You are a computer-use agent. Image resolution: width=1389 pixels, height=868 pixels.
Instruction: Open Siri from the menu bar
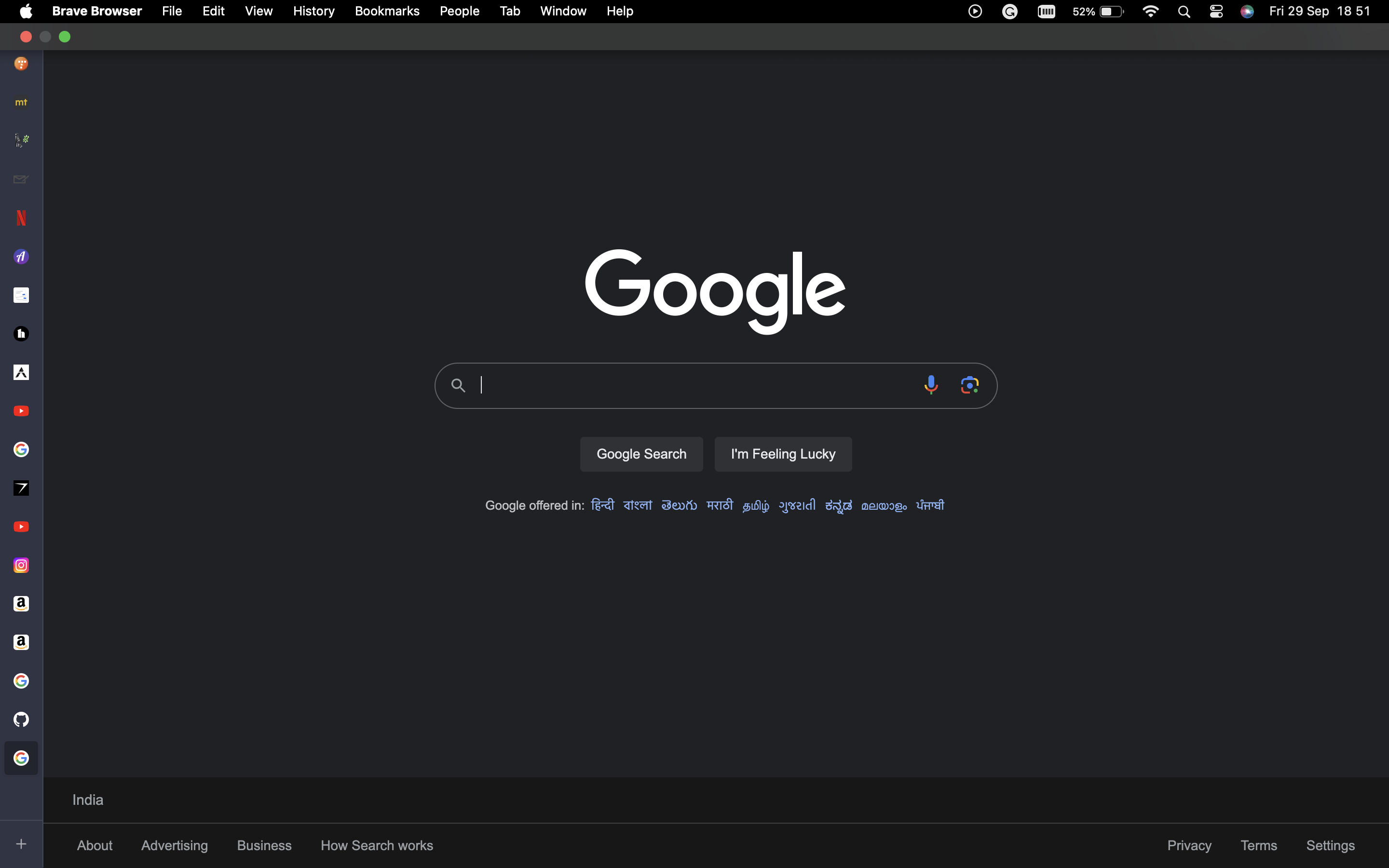[1247, 11]
